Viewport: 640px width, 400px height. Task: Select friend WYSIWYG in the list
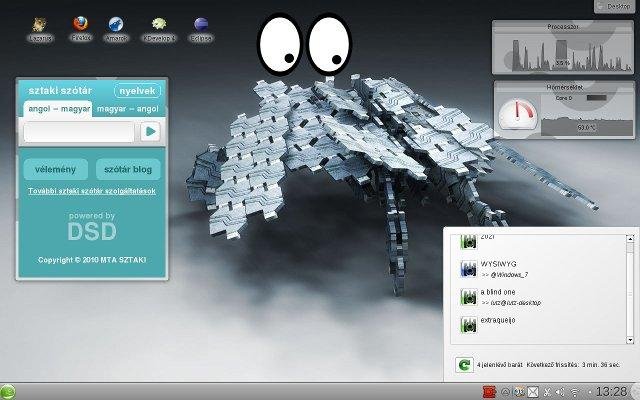click(x=498, y=264)
